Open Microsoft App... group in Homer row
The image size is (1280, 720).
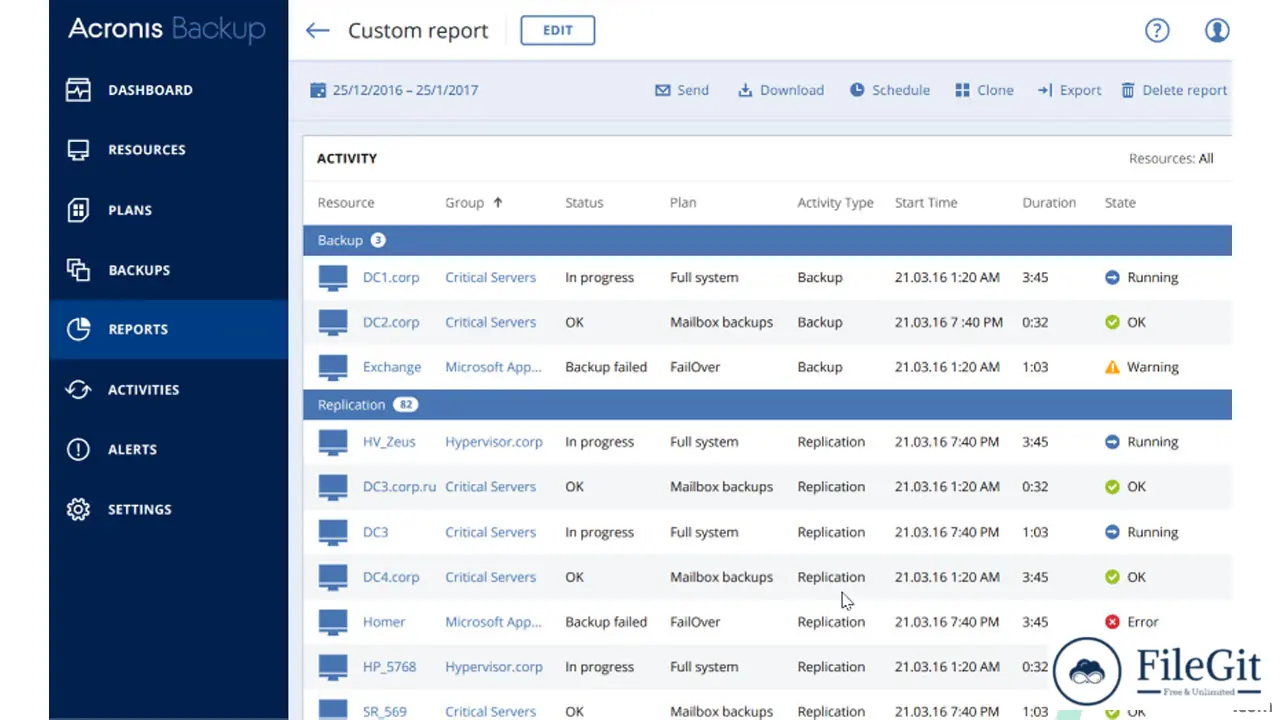pos(493,622)
